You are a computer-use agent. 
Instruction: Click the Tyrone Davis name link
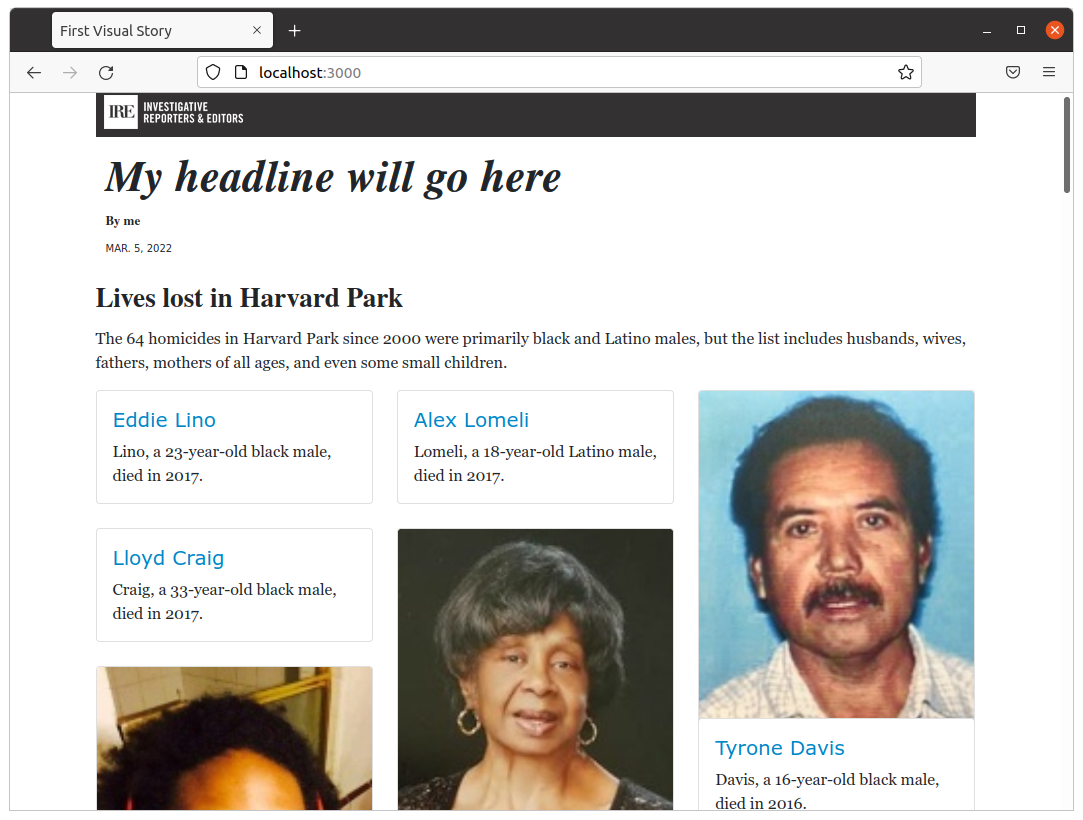coord(780,748)
